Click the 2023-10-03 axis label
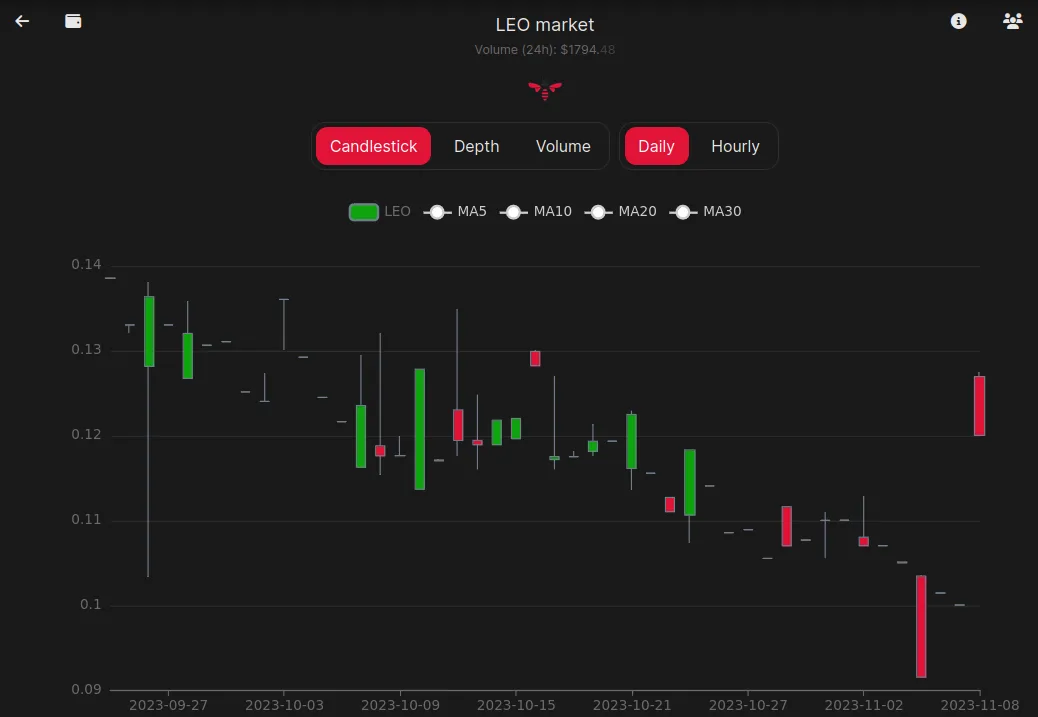This screenshot has height=717, width=1038. coord(284,705)
